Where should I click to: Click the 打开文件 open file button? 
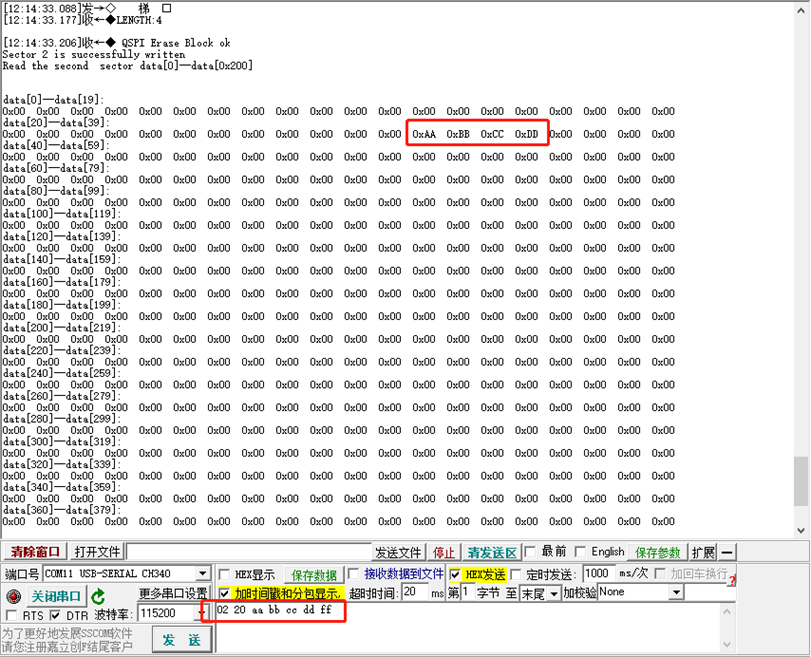(97, 552)
